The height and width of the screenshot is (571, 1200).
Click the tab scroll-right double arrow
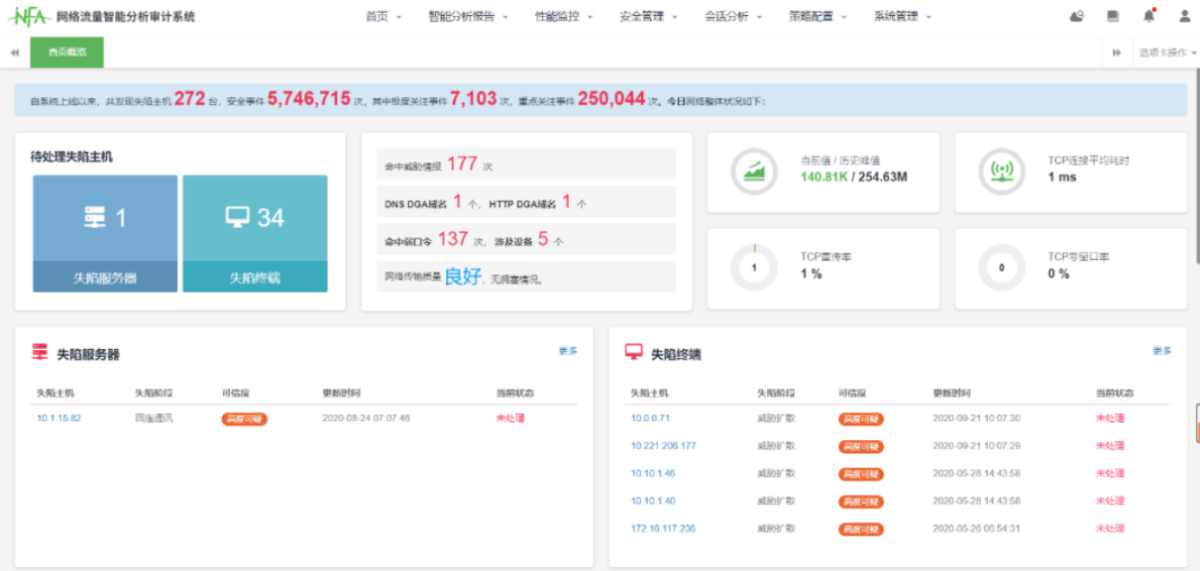pos(1116,53)
